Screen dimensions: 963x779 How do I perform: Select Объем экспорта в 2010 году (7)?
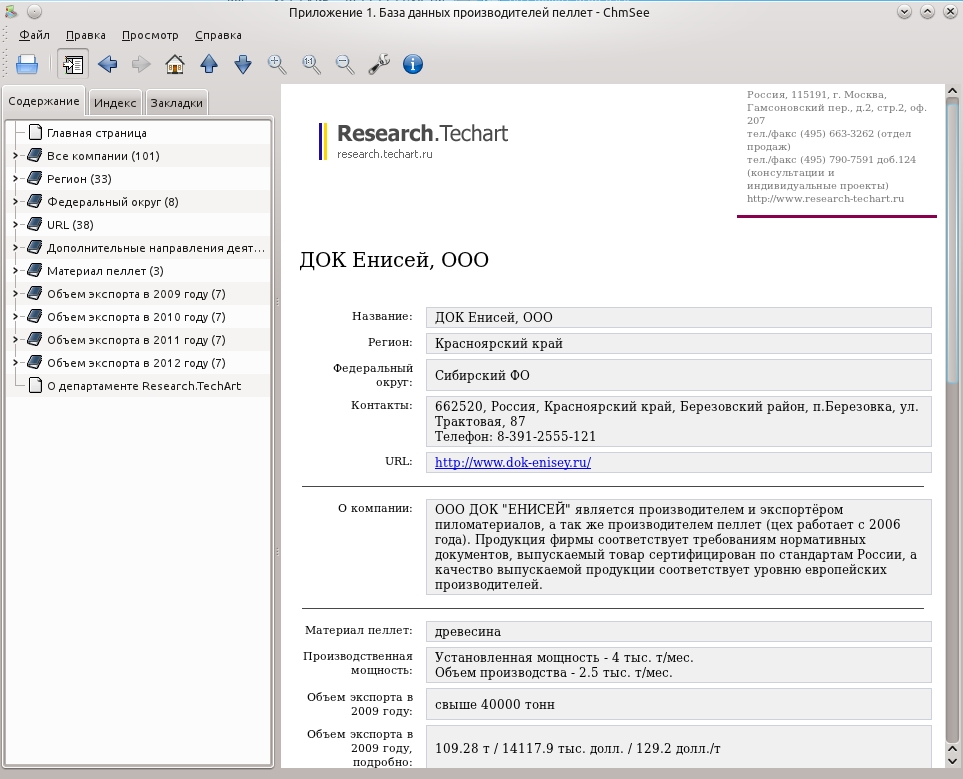(x=136, y=317)
